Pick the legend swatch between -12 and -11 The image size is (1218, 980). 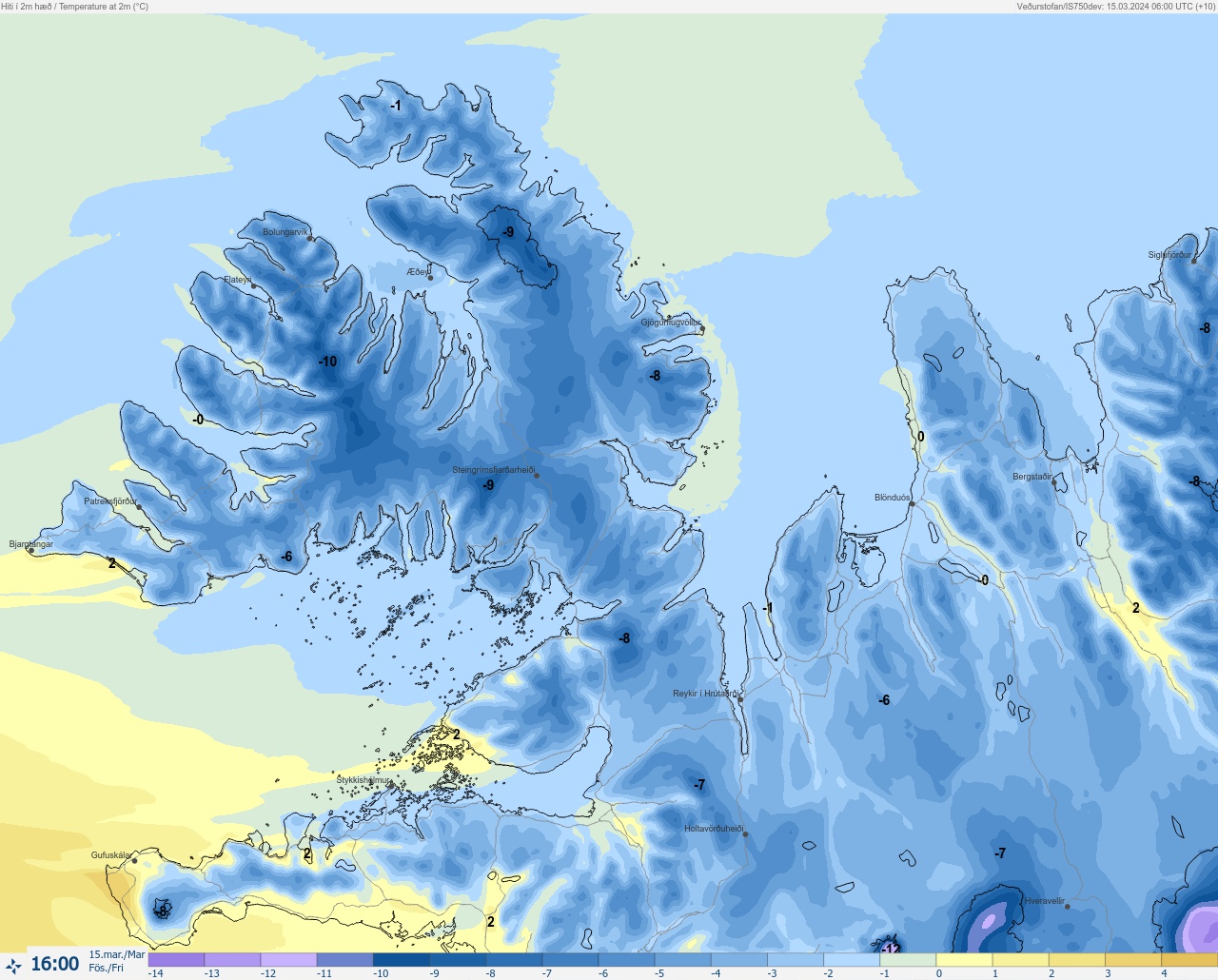(289, 960)
